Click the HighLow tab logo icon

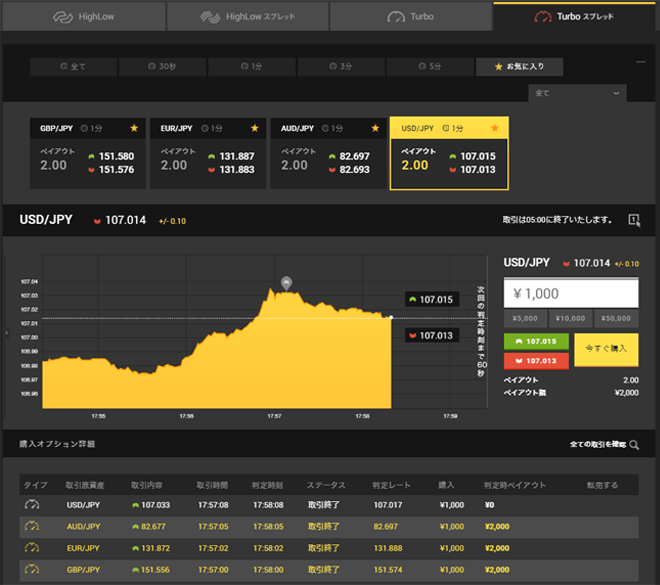point(63,17)
